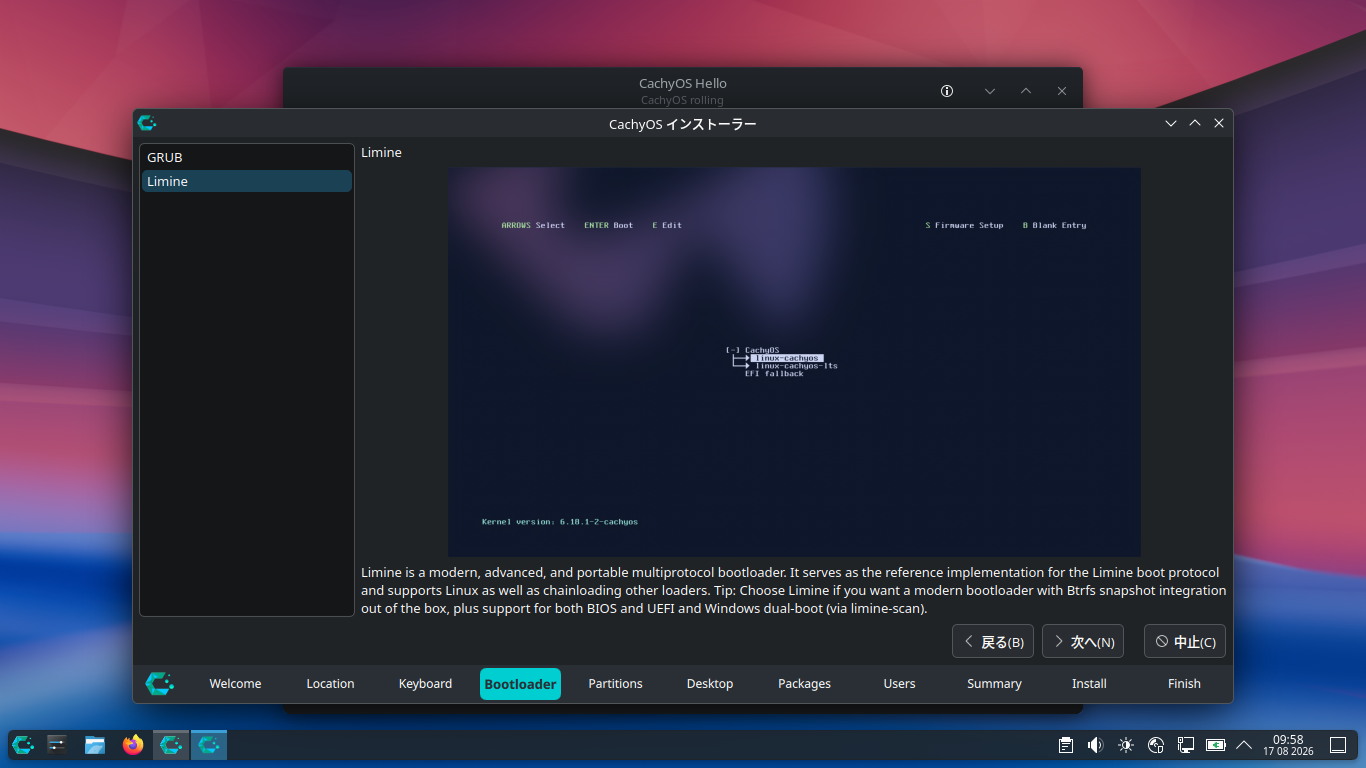This screenshot has height=768, width=1366.
Task: Open the volume control in the system tray
Action: 1096,745
